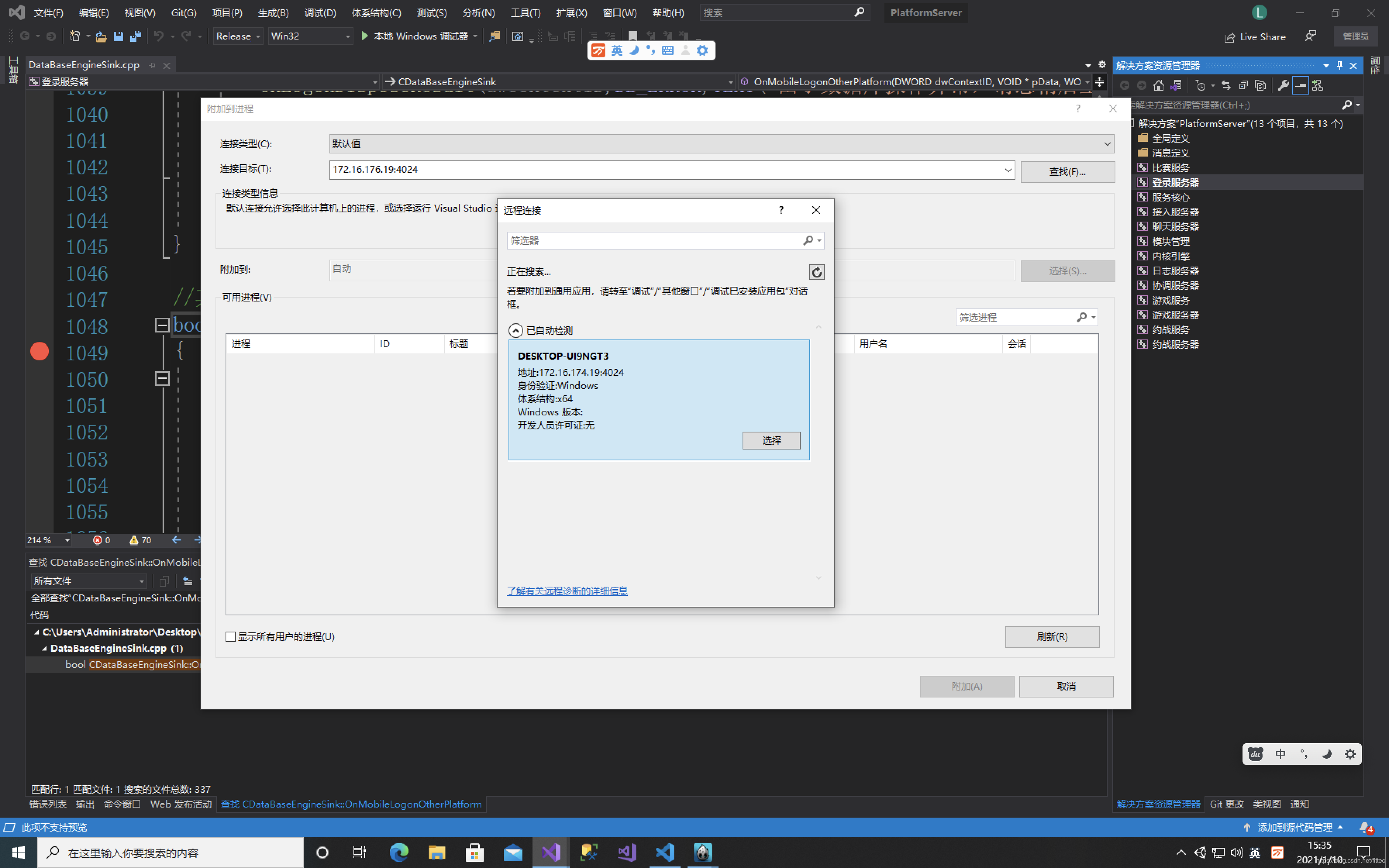
Task: Select 登录服务器 project in Solution Explorer
Action: click(1175, 183)
